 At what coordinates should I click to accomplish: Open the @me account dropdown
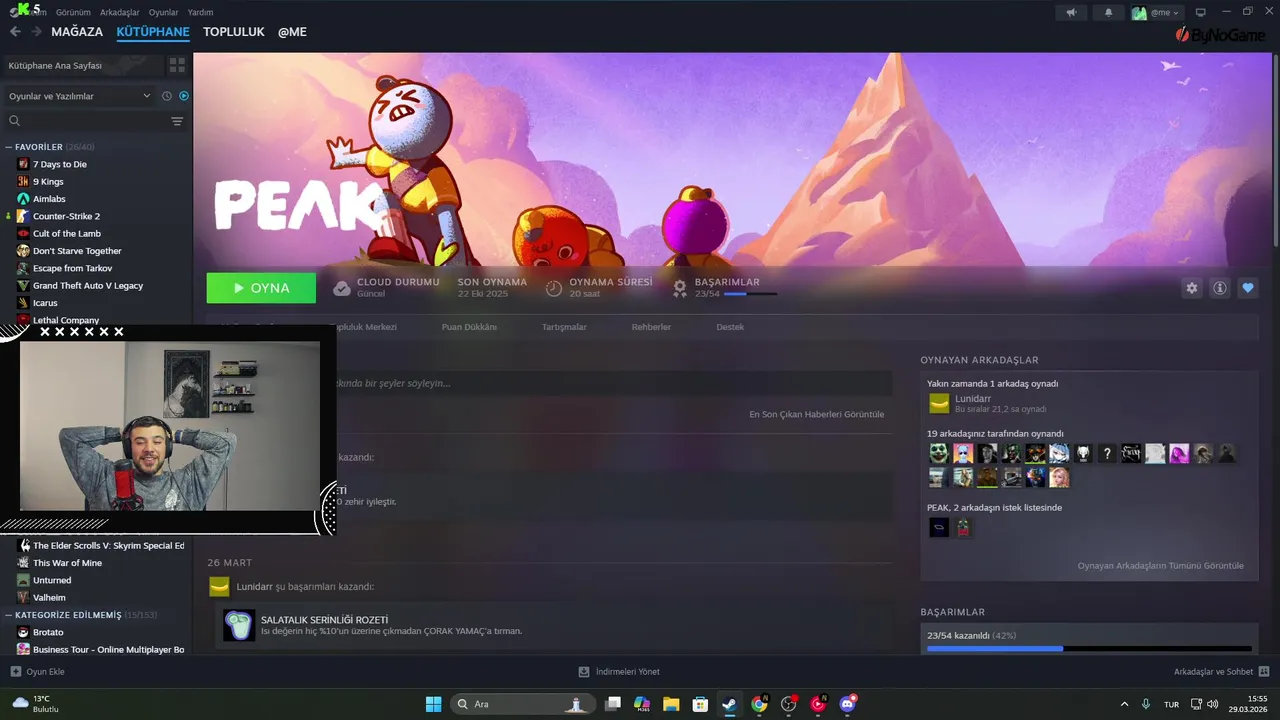(1156, 12)
